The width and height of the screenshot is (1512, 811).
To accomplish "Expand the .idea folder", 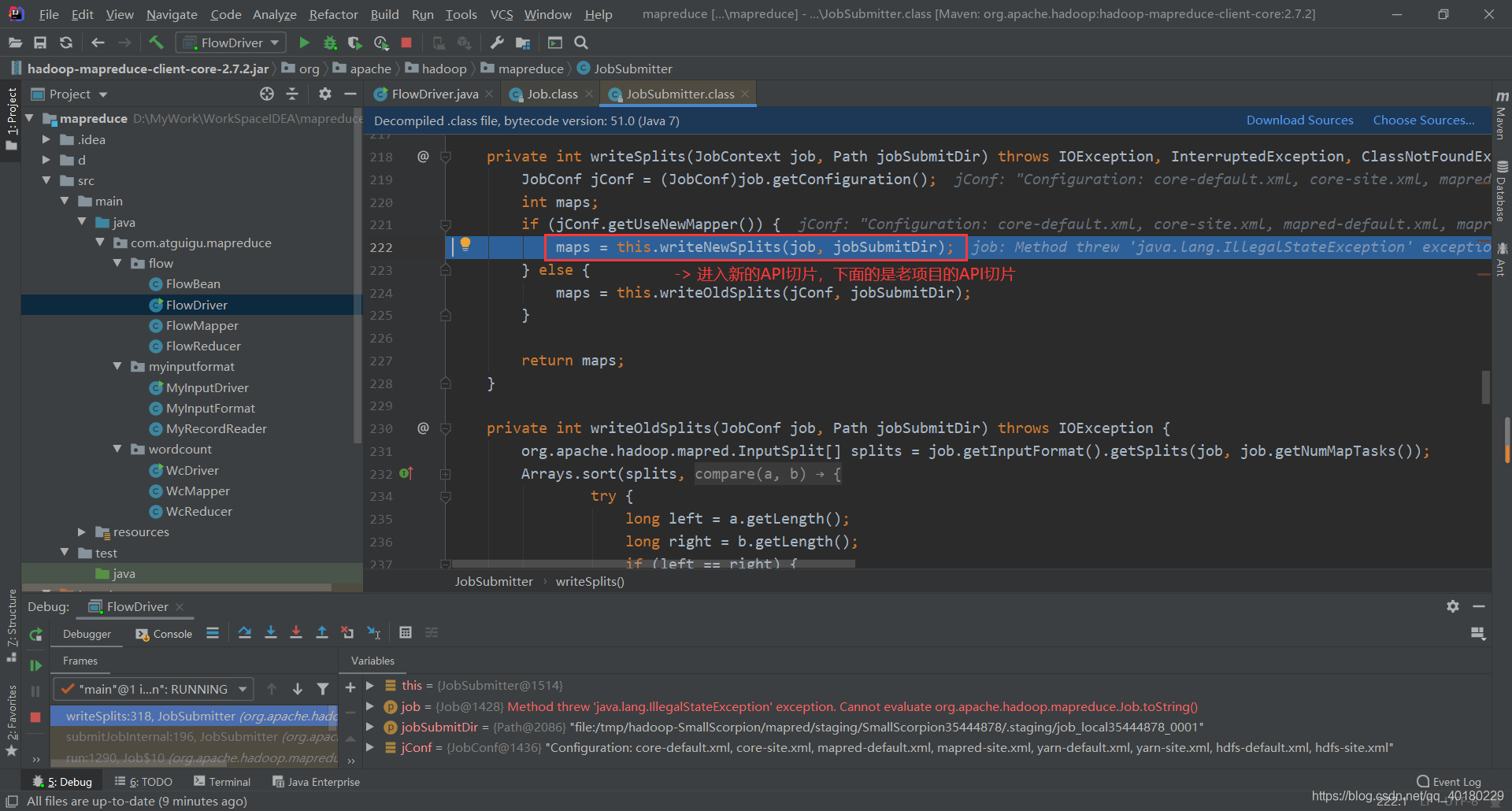I will point(46,139).
